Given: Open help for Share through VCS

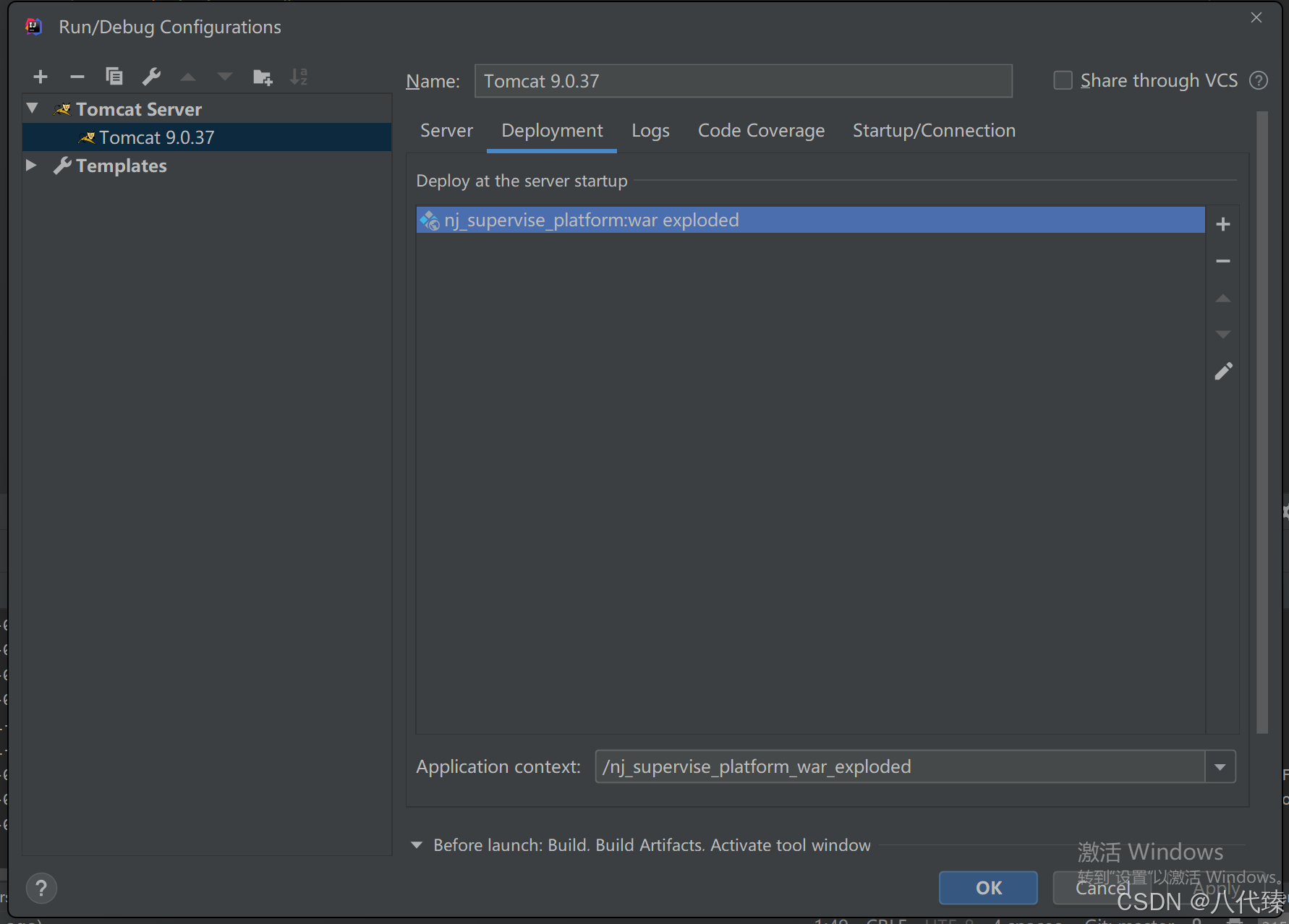Looking at the screenshot, I should coord(1259,80).
